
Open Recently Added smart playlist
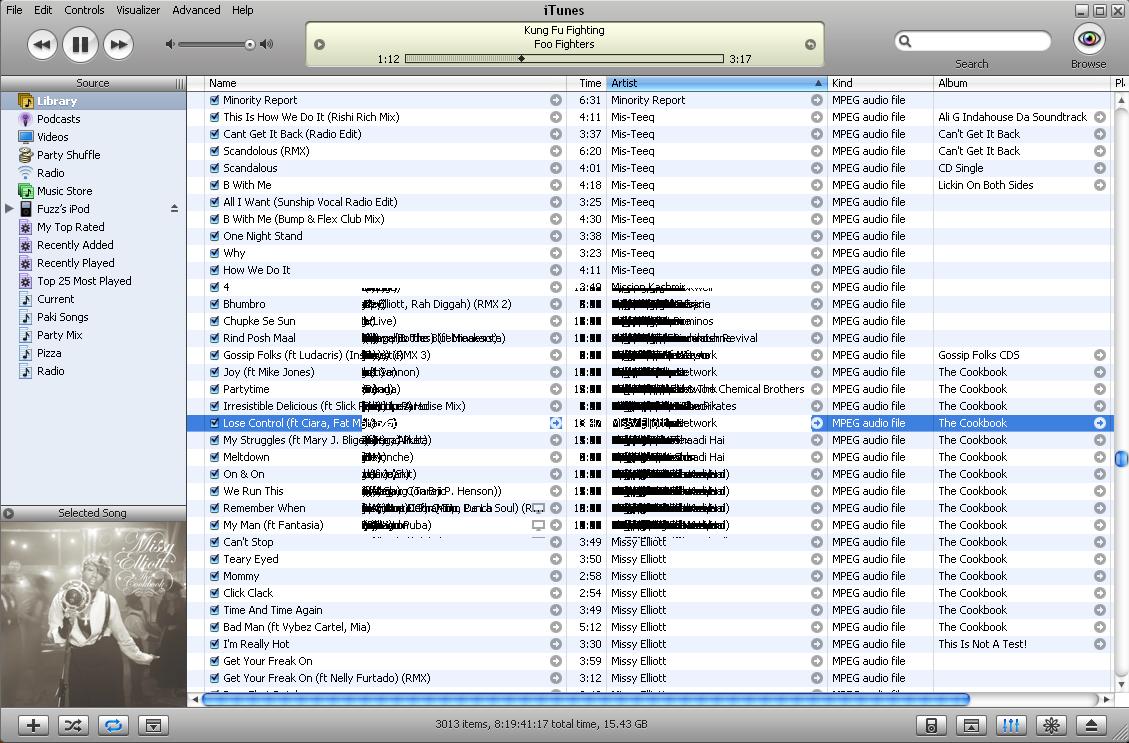[75, 245]
